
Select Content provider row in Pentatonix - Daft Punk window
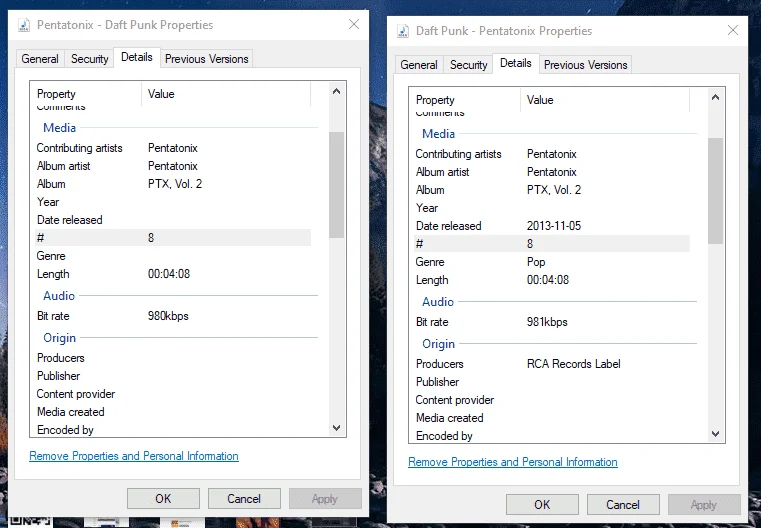173,394
